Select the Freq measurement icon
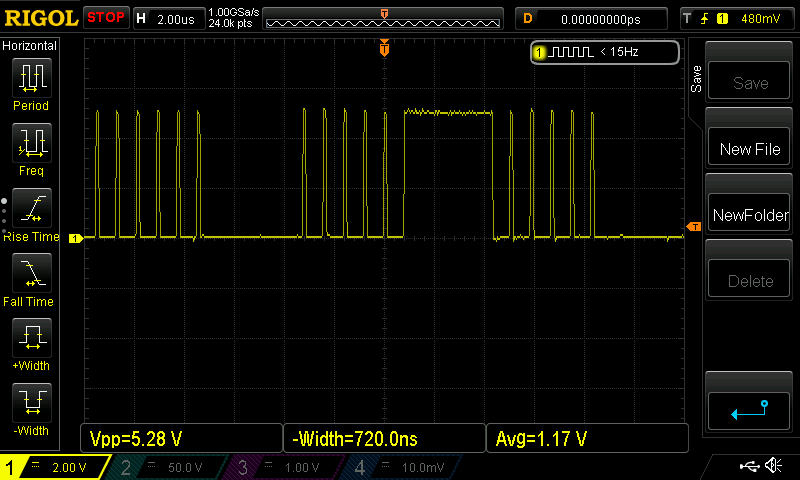The width and height of the screenshot is (800, 480). tap(32, 143)
